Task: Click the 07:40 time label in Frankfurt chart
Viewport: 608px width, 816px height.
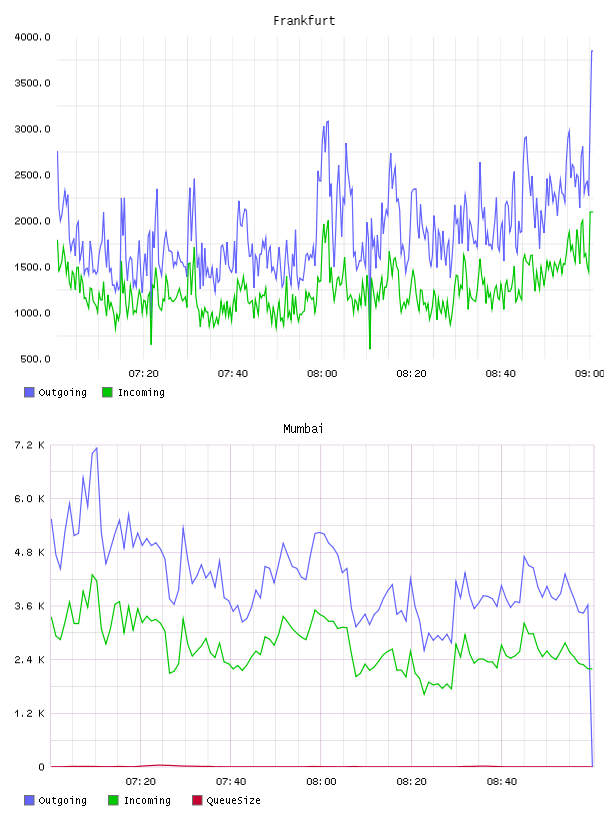Action: click(233, 374)
